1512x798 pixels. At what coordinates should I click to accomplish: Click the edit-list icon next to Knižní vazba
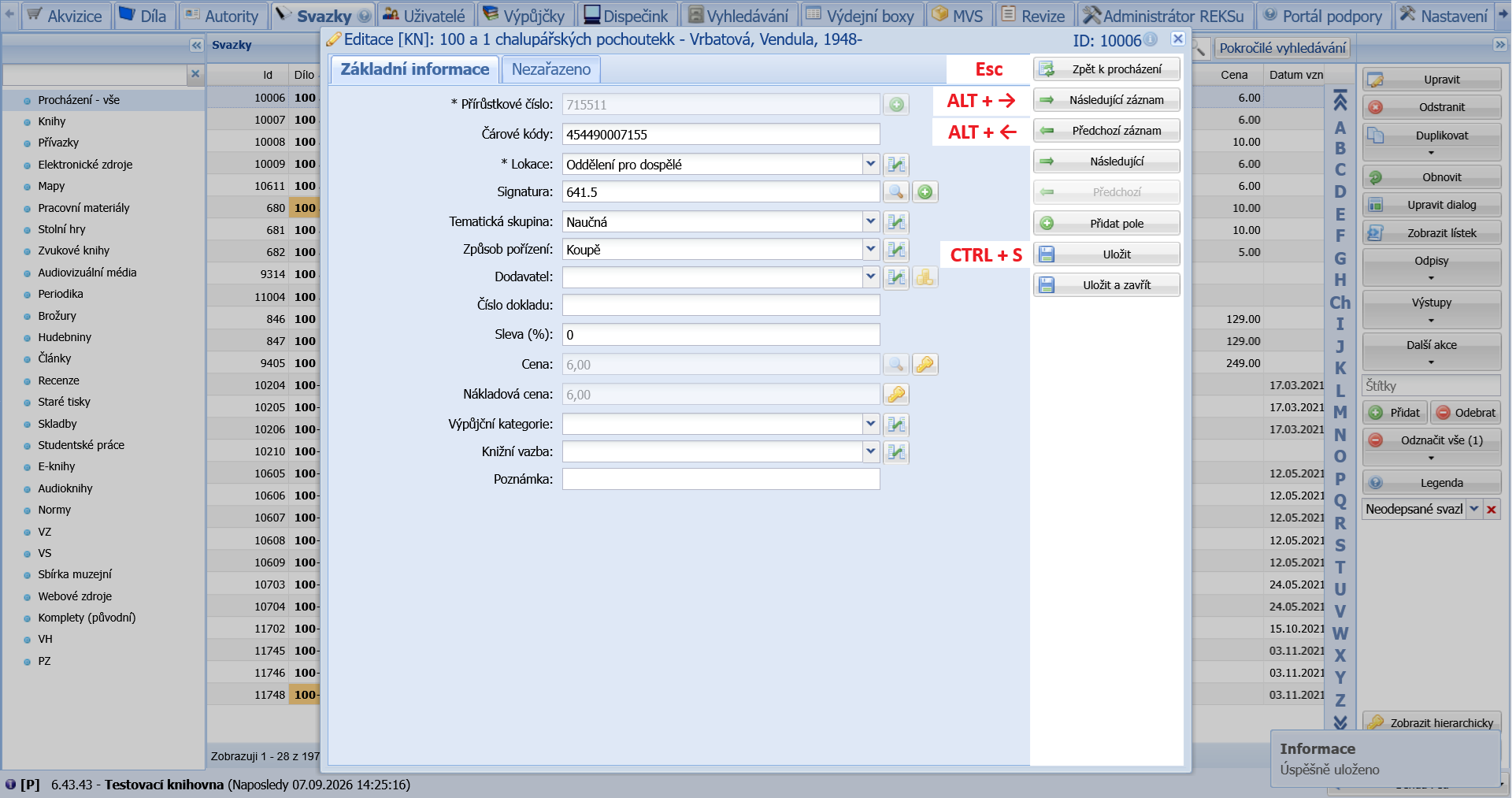tap(896, 452)
